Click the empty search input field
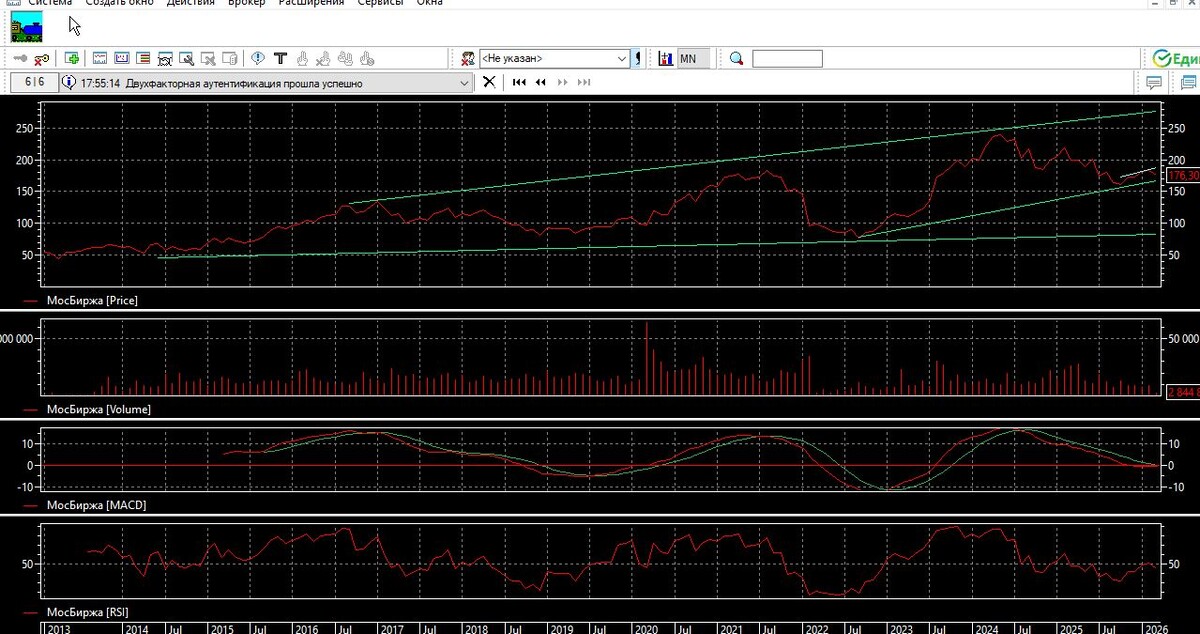 click(x=787, y=59)
